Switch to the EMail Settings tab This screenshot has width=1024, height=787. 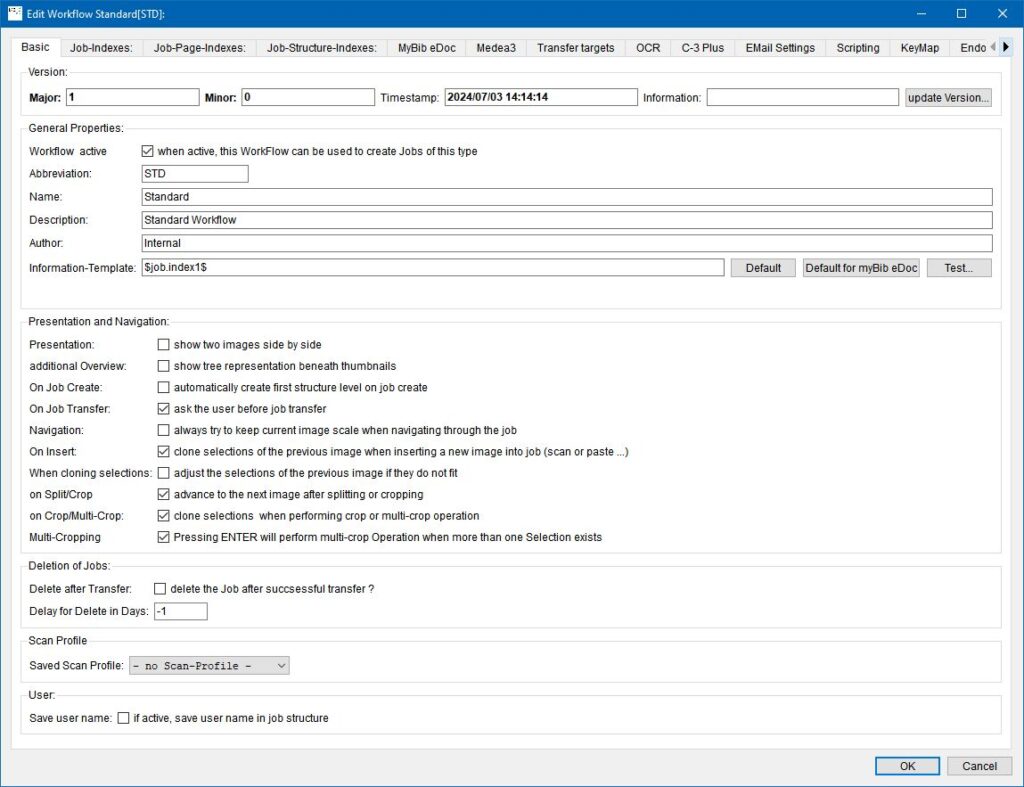(780, 48)
